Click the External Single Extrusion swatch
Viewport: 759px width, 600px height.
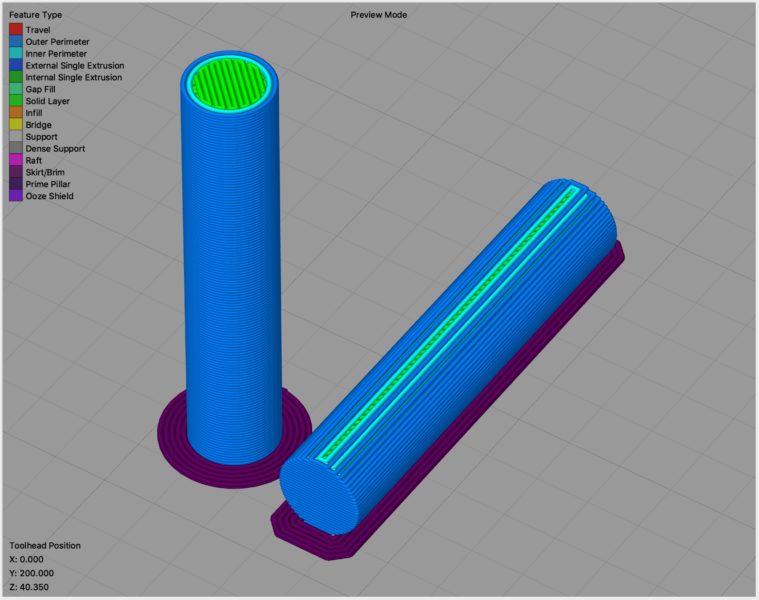click(x=16, y=65)
